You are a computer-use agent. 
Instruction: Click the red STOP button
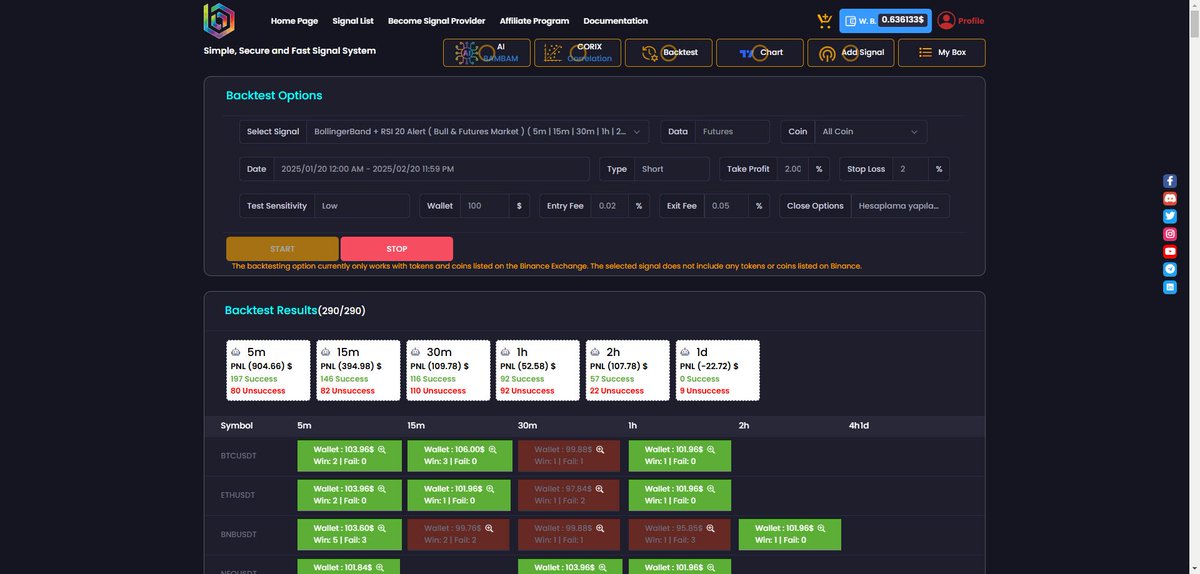(x=397, y=249)
